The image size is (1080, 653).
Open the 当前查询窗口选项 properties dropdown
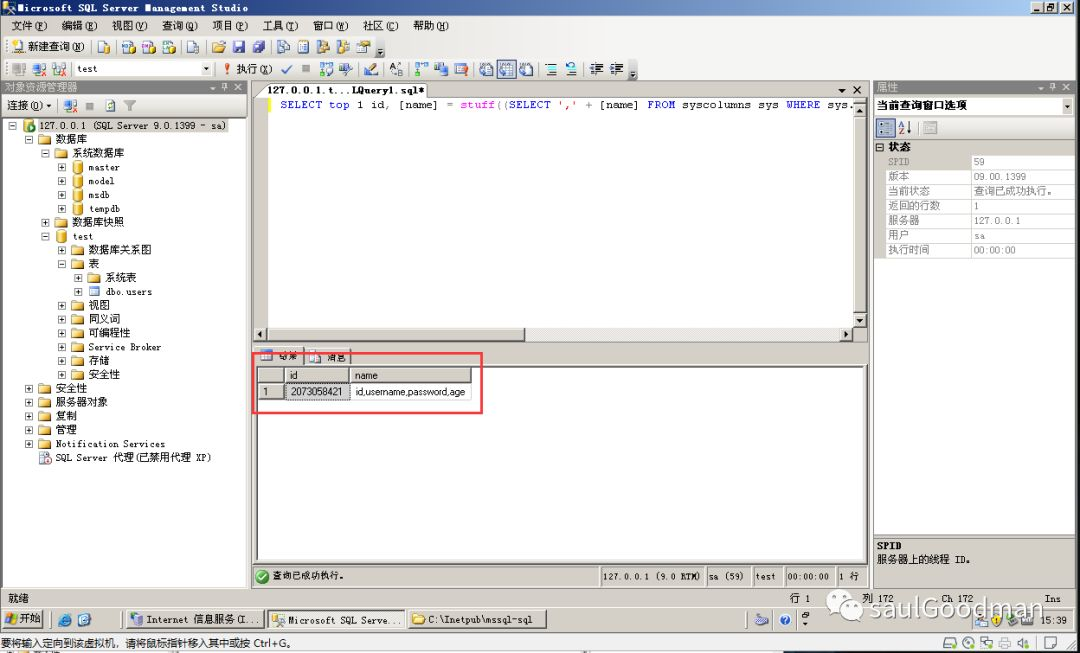pyautogui.click(x=1067, y=106)
